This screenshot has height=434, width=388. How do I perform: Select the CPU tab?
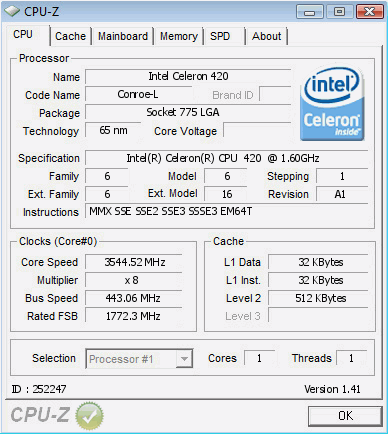point(23,34)
